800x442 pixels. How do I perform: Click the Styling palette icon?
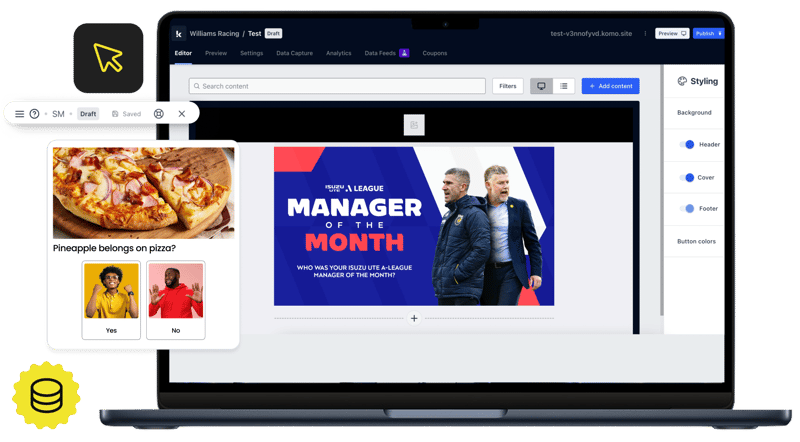tap(682, 81)
